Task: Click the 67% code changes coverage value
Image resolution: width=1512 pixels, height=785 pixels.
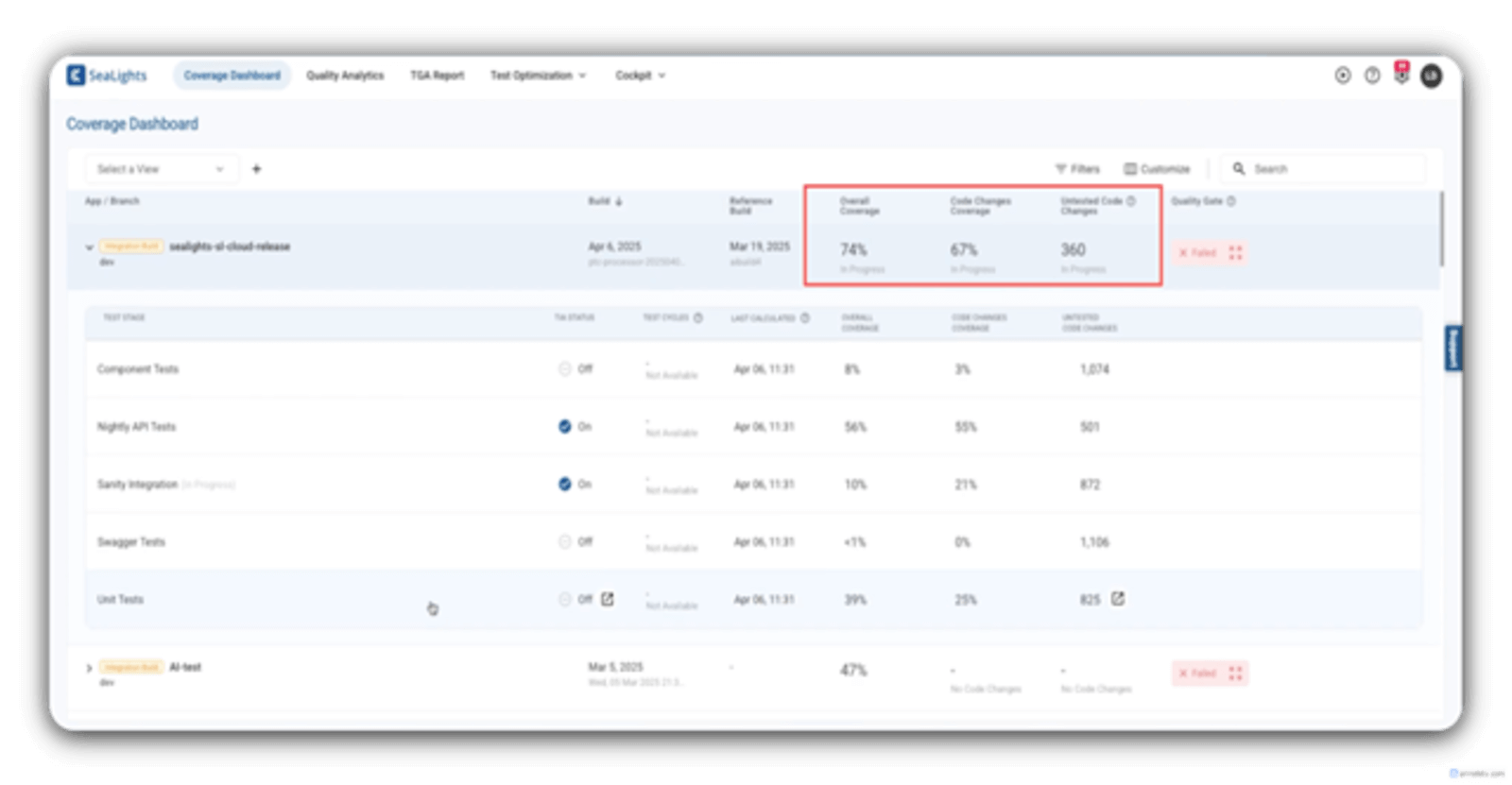Action: pos(964,250)
